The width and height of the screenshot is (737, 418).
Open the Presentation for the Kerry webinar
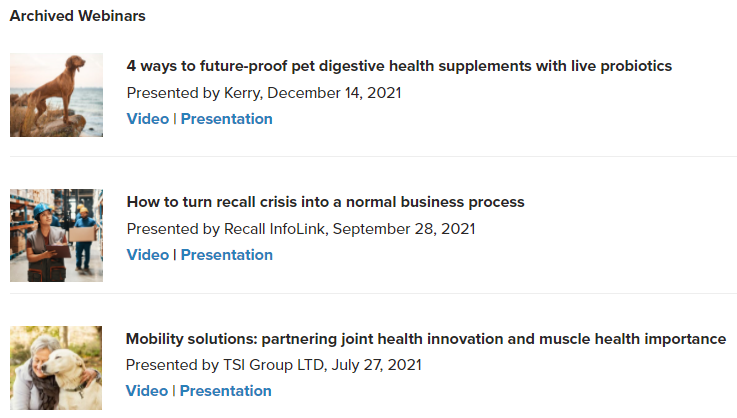click(x=227, y=118)
